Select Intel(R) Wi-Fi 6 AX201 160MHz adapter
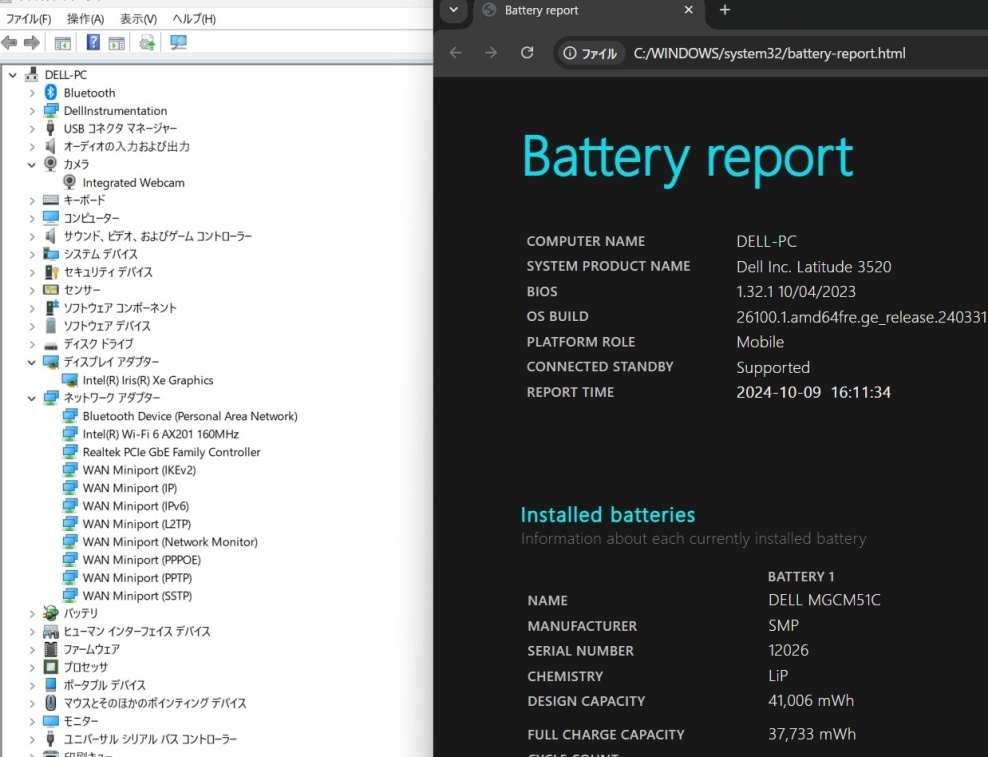Viewport: 988px width, 757px height. (x=160, y=434)
